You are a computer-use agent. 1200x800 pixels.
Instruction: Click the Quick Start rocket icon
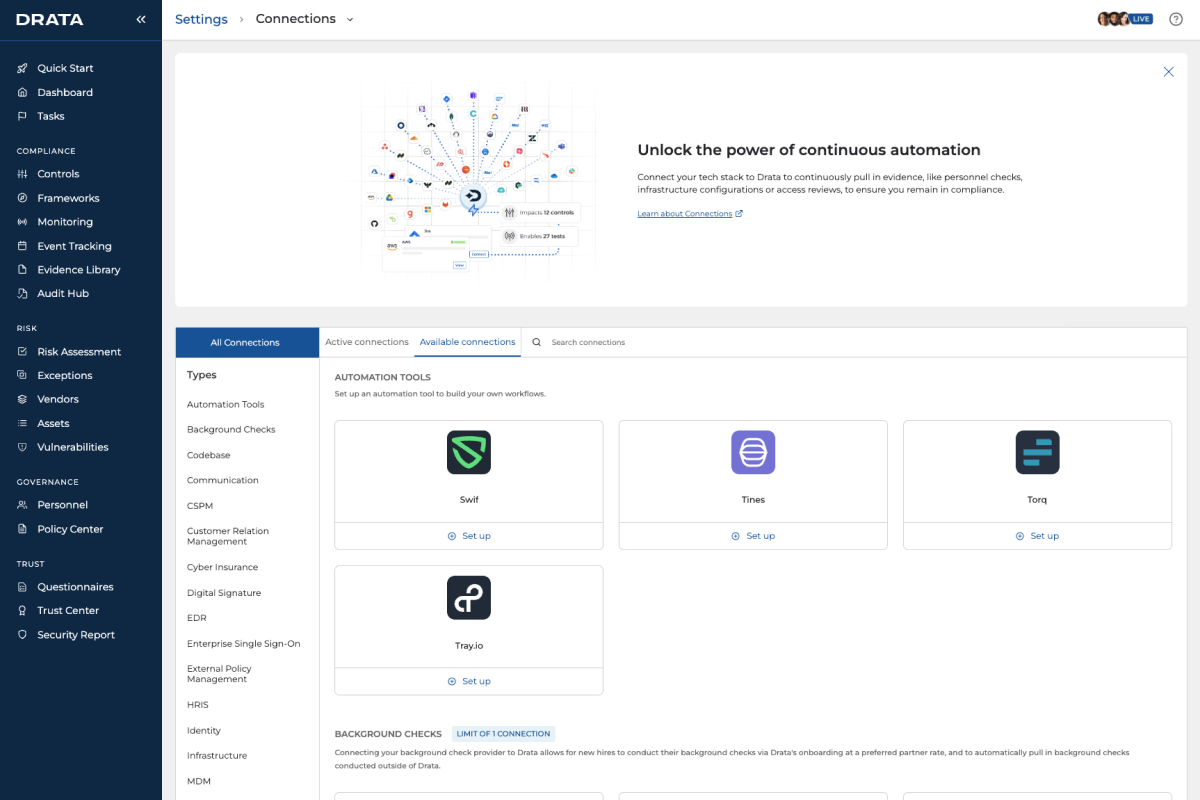click(x=22, y=68)
